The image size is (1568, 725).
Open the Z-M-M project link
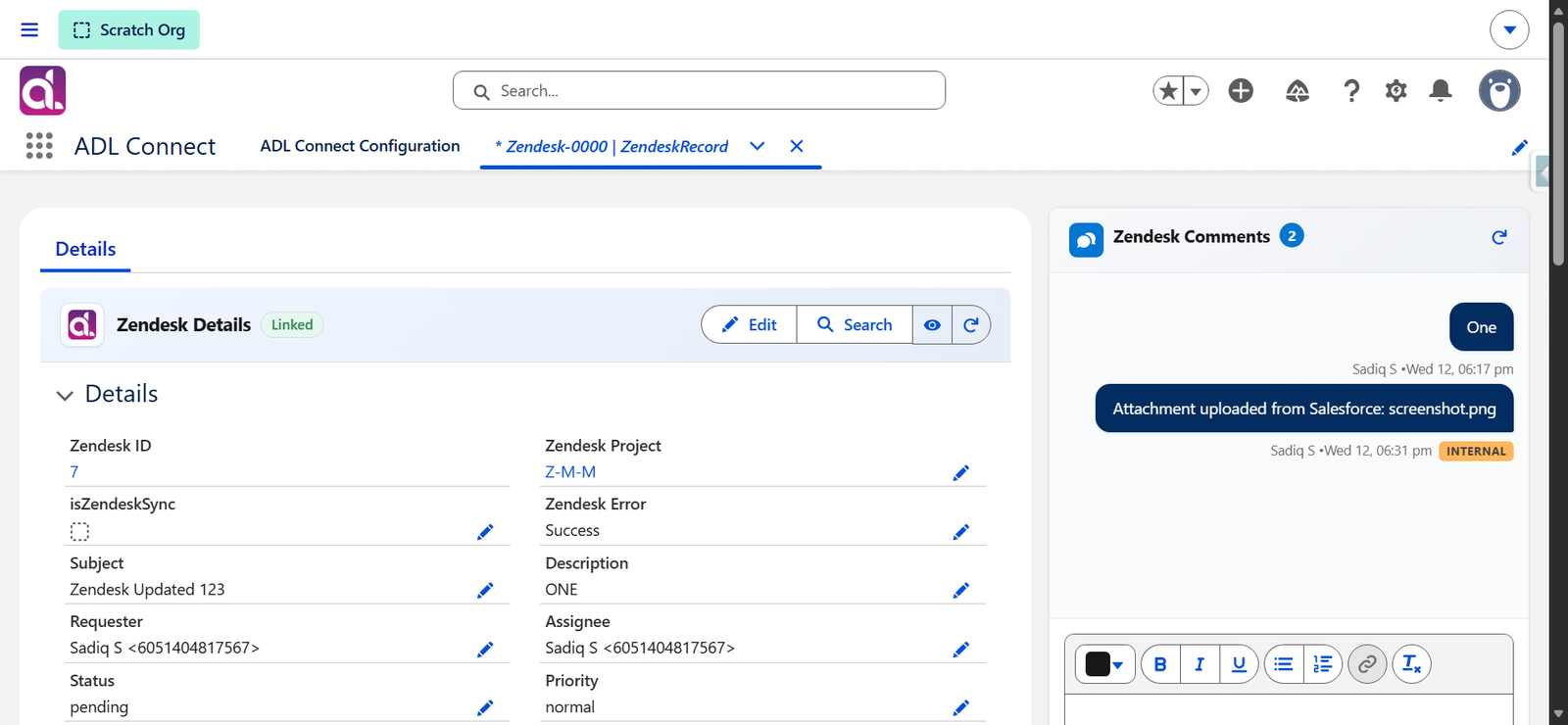click(x=570, y=471)
